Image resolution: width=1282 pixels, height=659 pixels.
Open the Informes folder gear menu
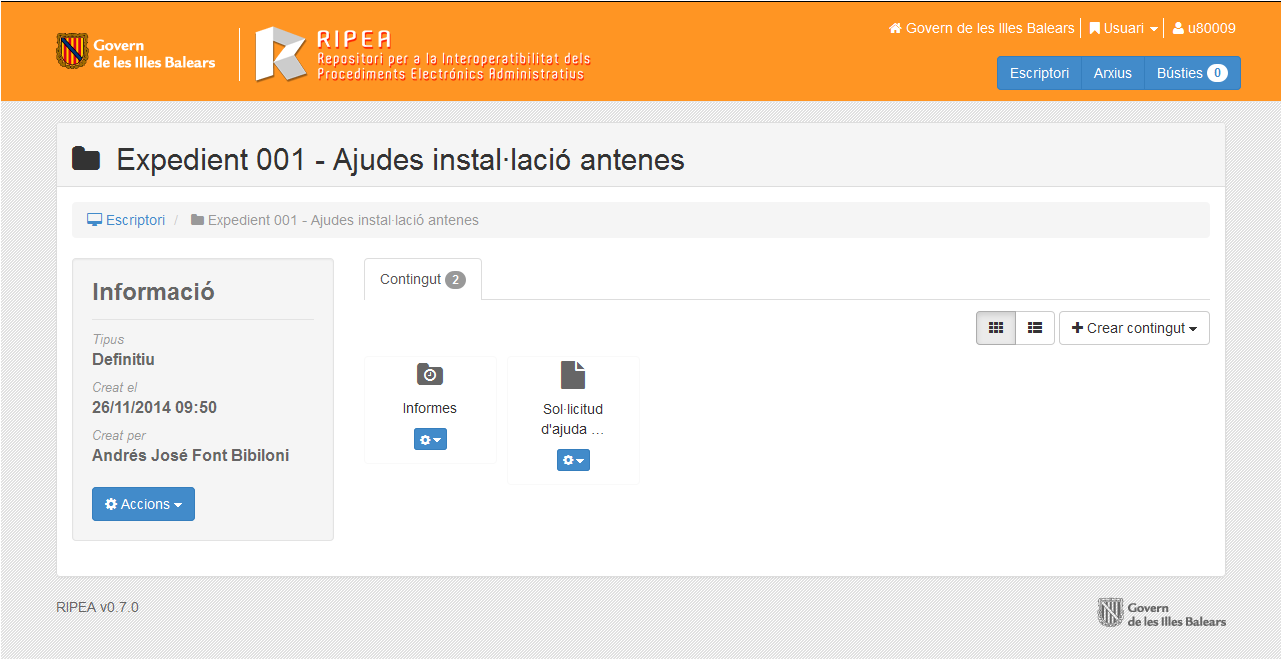pyautogui.click(x=430, y=439)
